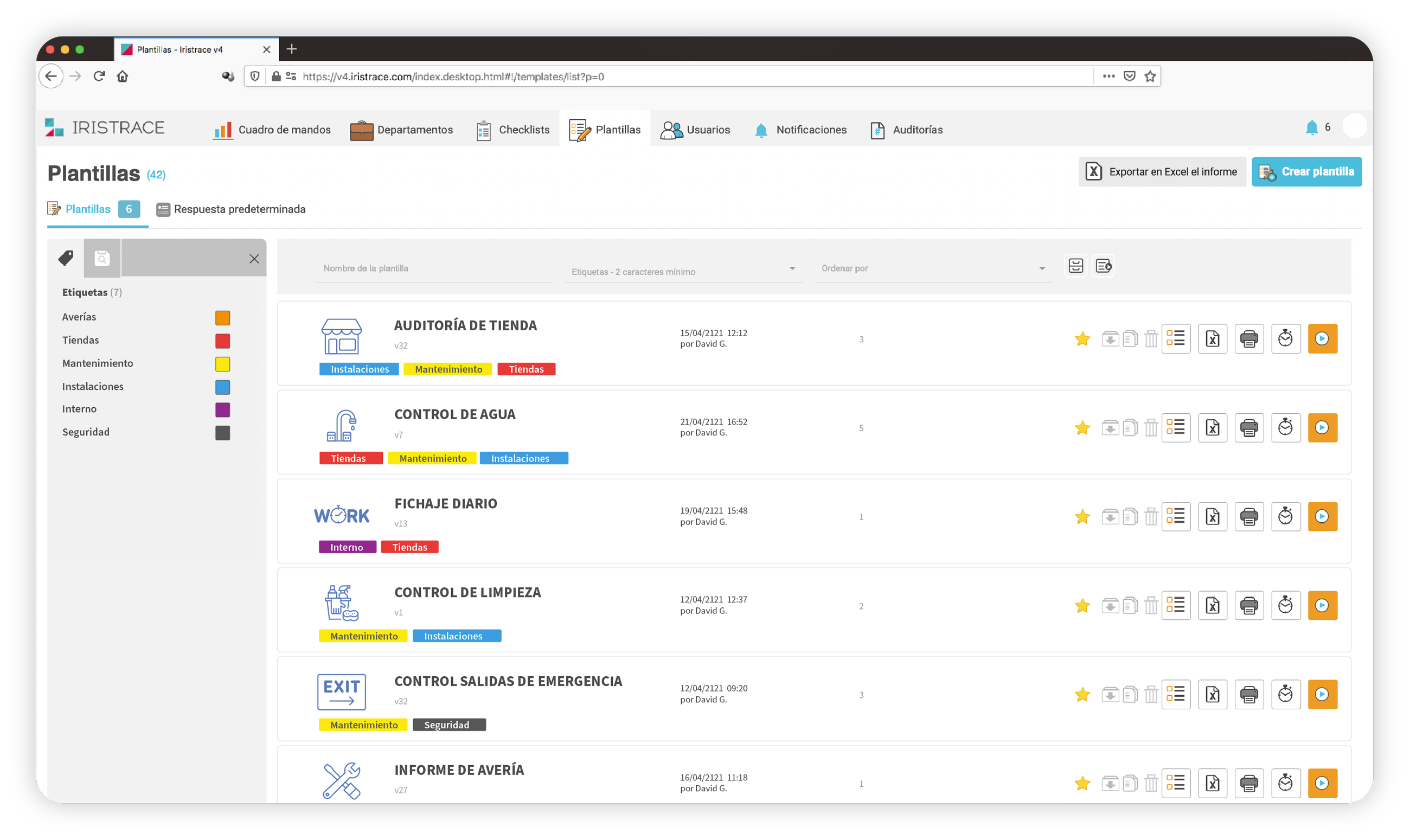Click the orange Averías color swatch
The height and width of the screenshot is (840, 1410).
pyautogui.click(x=222, y=318)
